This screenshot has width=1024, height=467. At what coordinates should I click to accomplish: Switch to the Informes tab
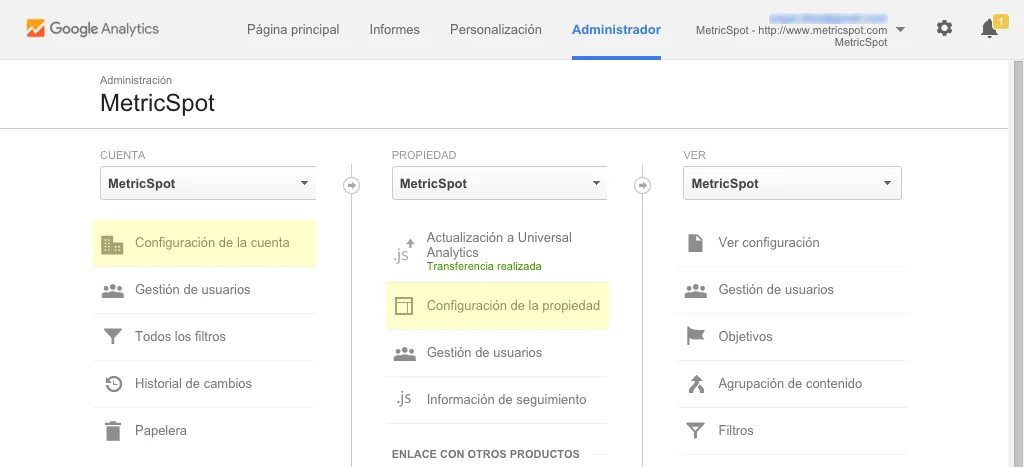click(x=394, y=29)
